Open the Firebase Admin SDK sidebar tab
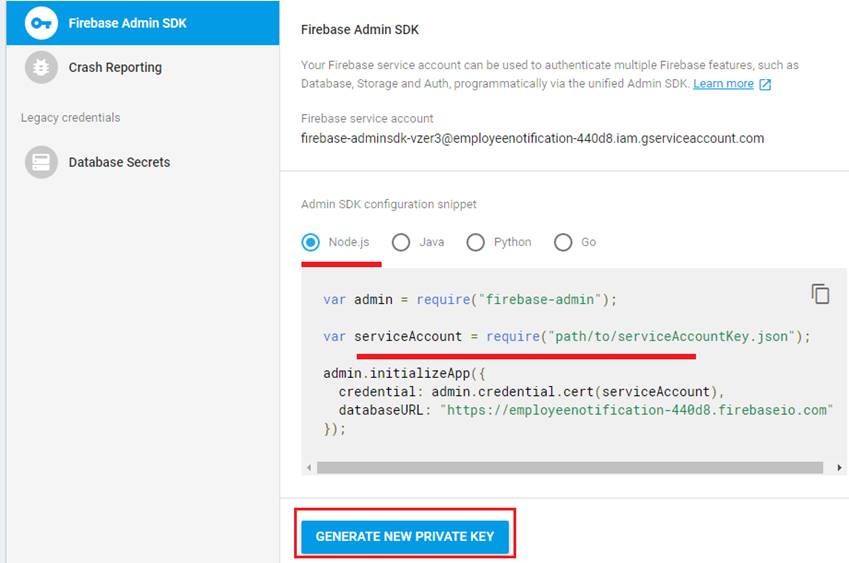Screen dimensions: 849x563 [143, 23]
